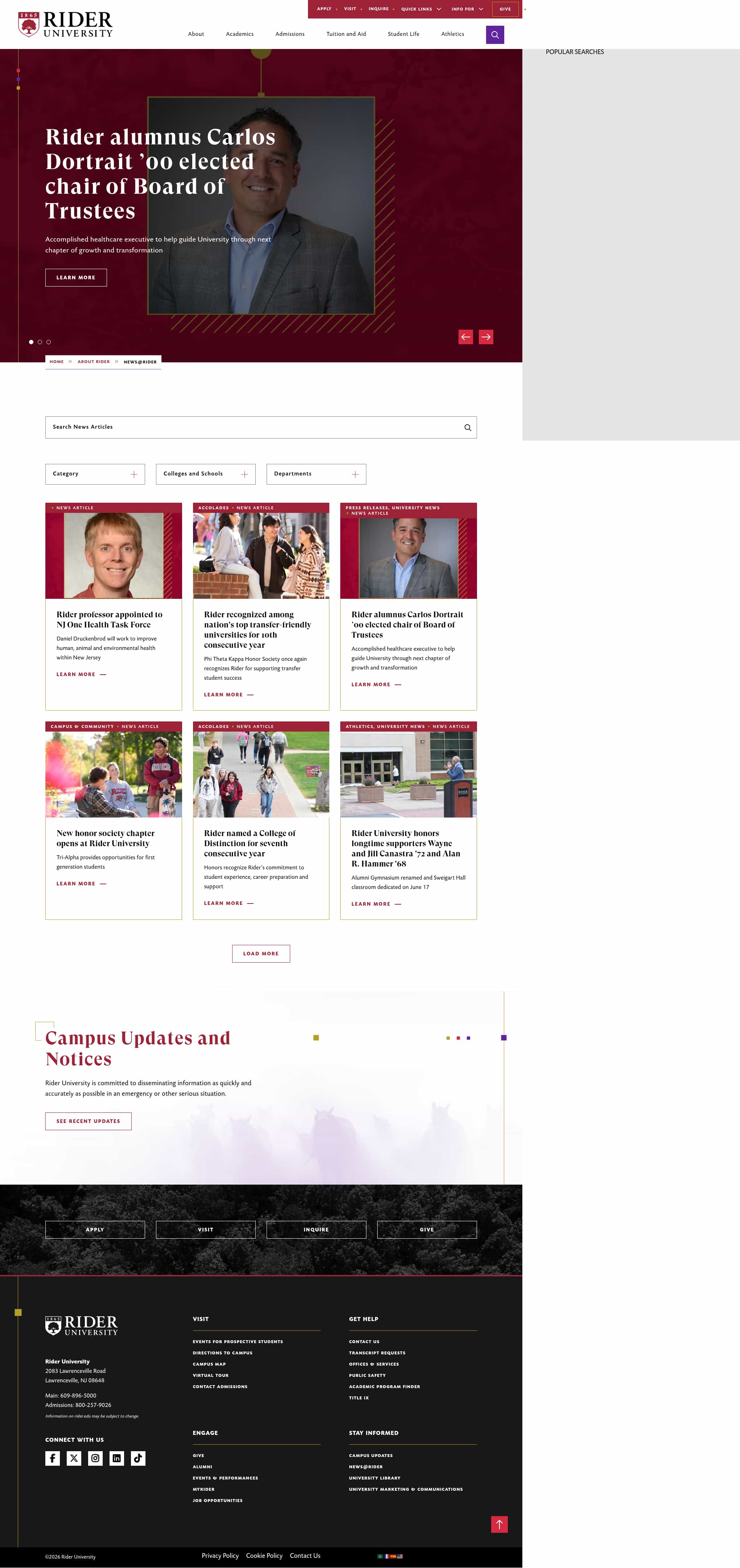
Task: Click the back-to-top arrow button
Action: pos(499,1524)
